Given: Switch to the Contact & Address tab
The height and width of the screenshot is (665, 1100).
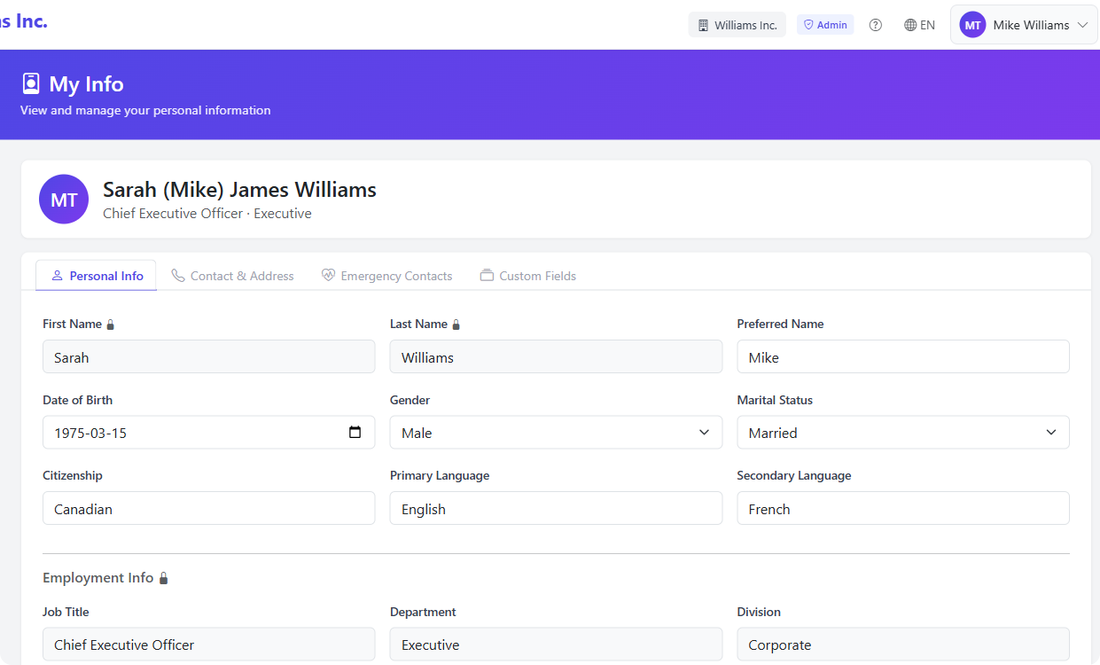Looking at the screenshot, I should [233, 275].
